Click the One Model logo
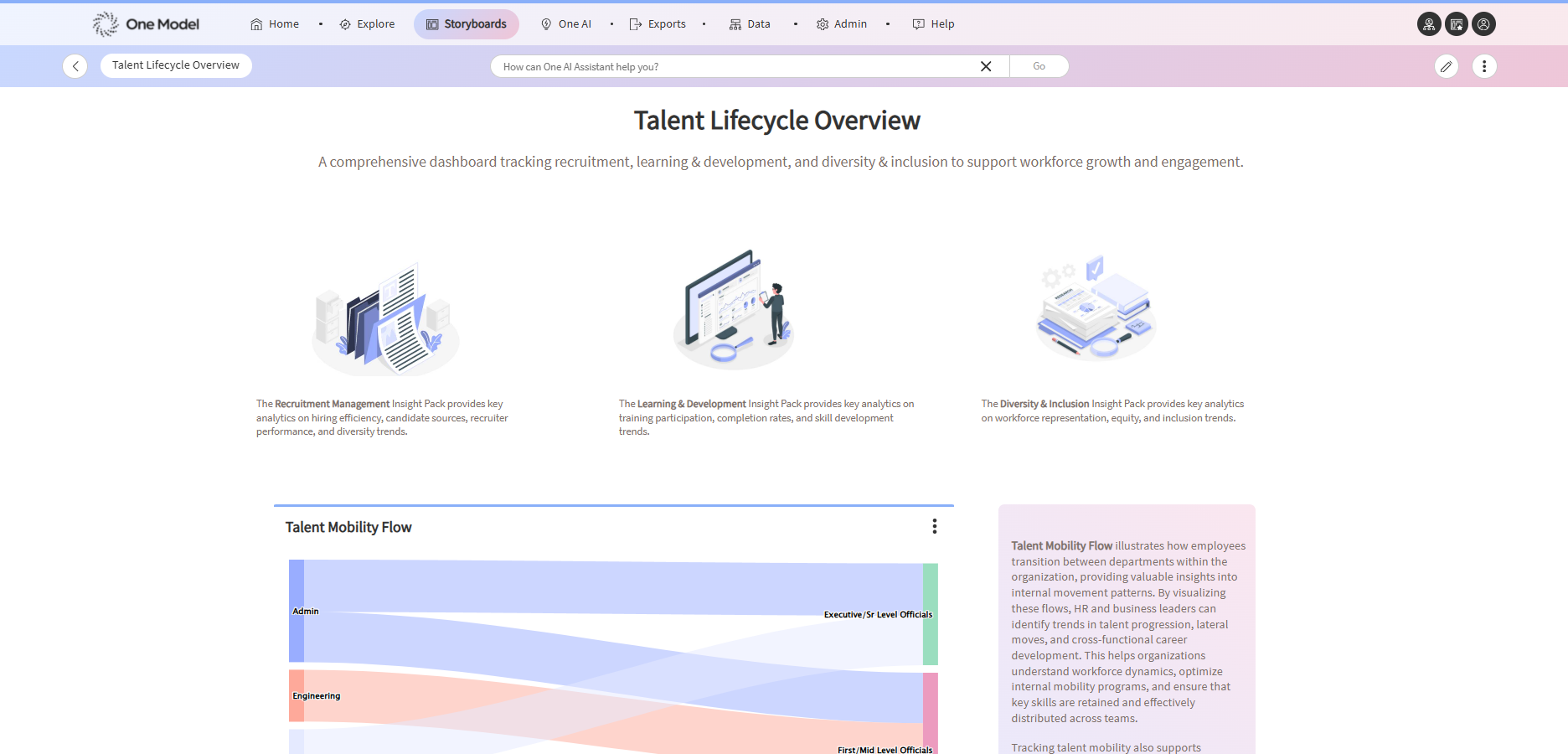Viewport: 1568px width, 754px height. (146, 24)
